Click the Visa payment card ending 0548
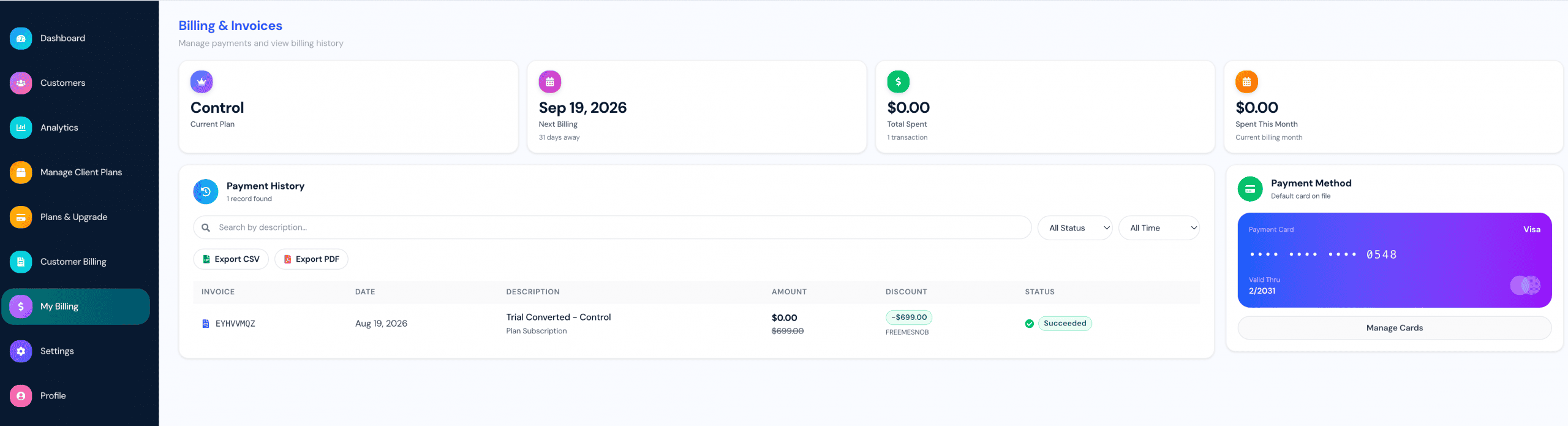 coord(1395,260)
